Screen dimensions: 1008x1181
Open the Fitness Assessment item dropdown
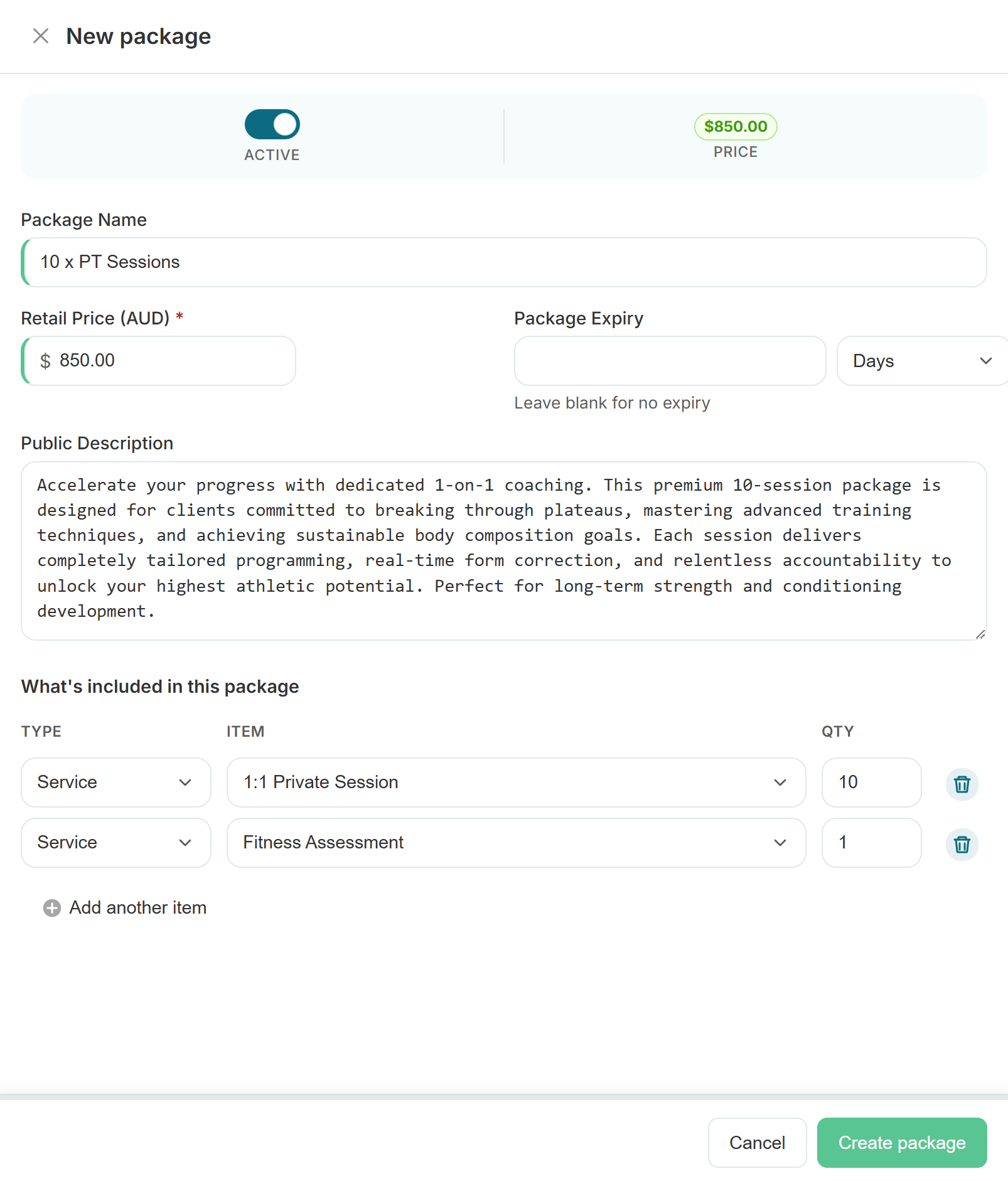click(x=516, y=843)
